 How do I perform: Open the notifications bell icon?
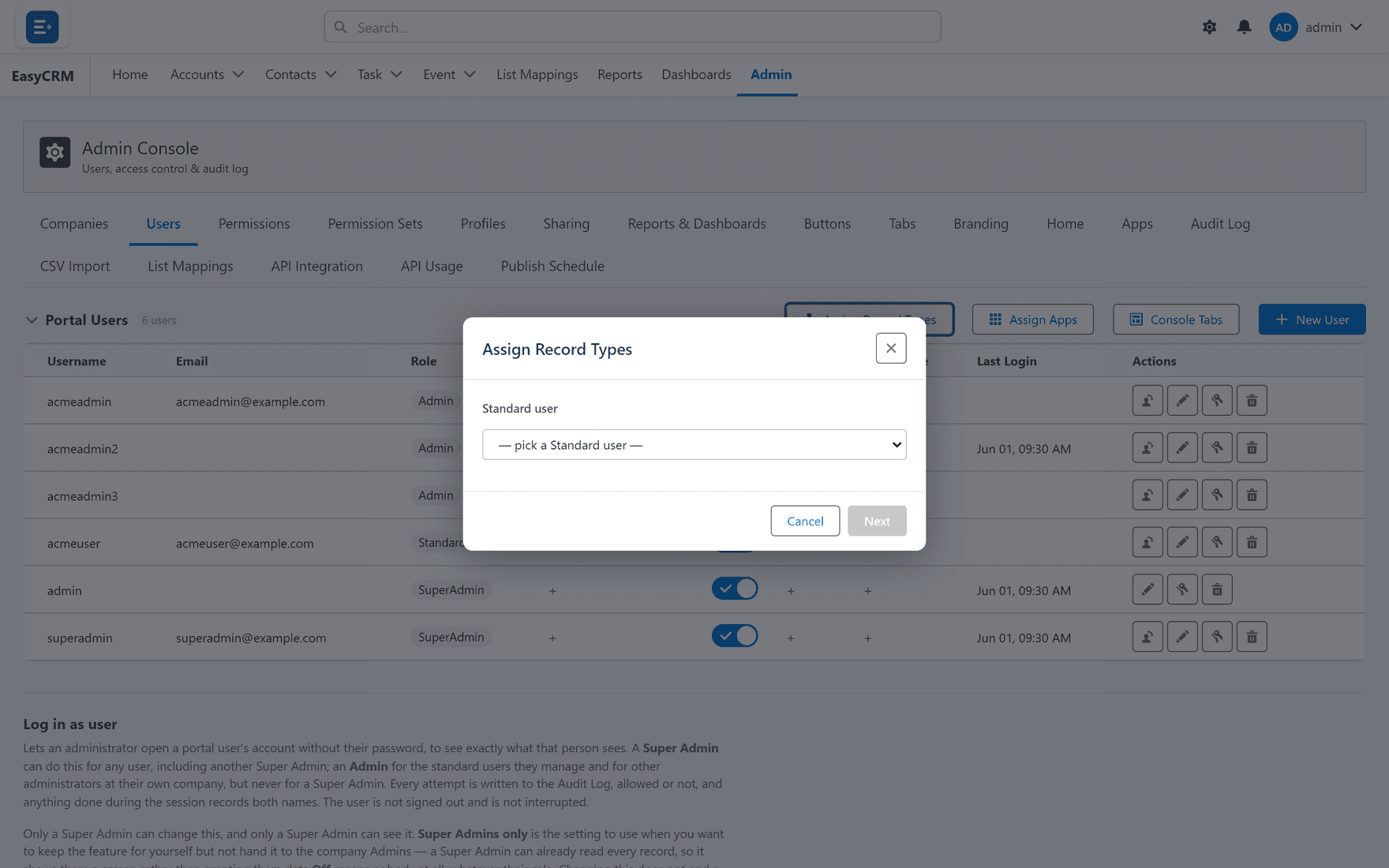(x=1244, y=27)
